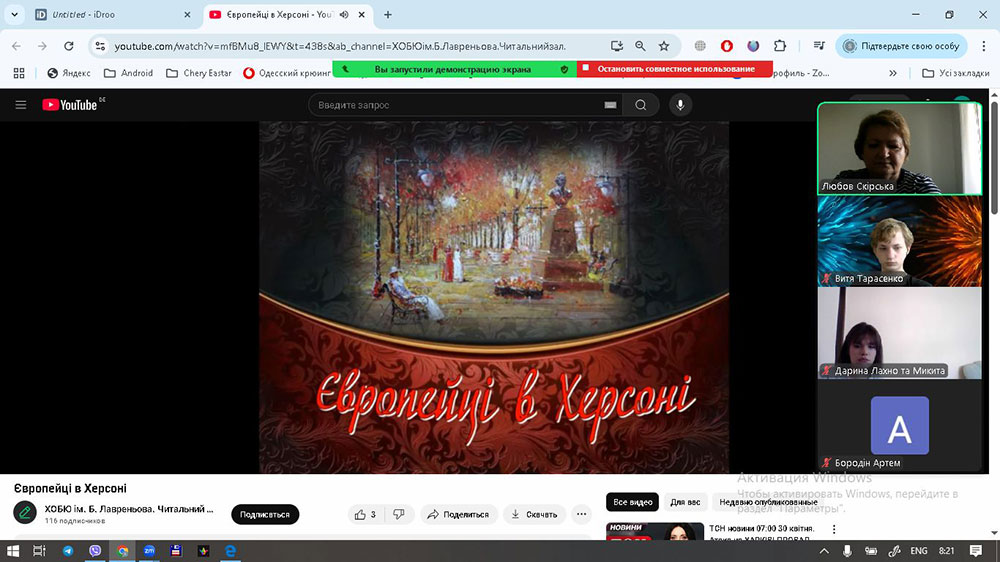Viewport: 1000px width, 562px height.
Task: Open Task View on the taskbar
Action: pos(39,551)
